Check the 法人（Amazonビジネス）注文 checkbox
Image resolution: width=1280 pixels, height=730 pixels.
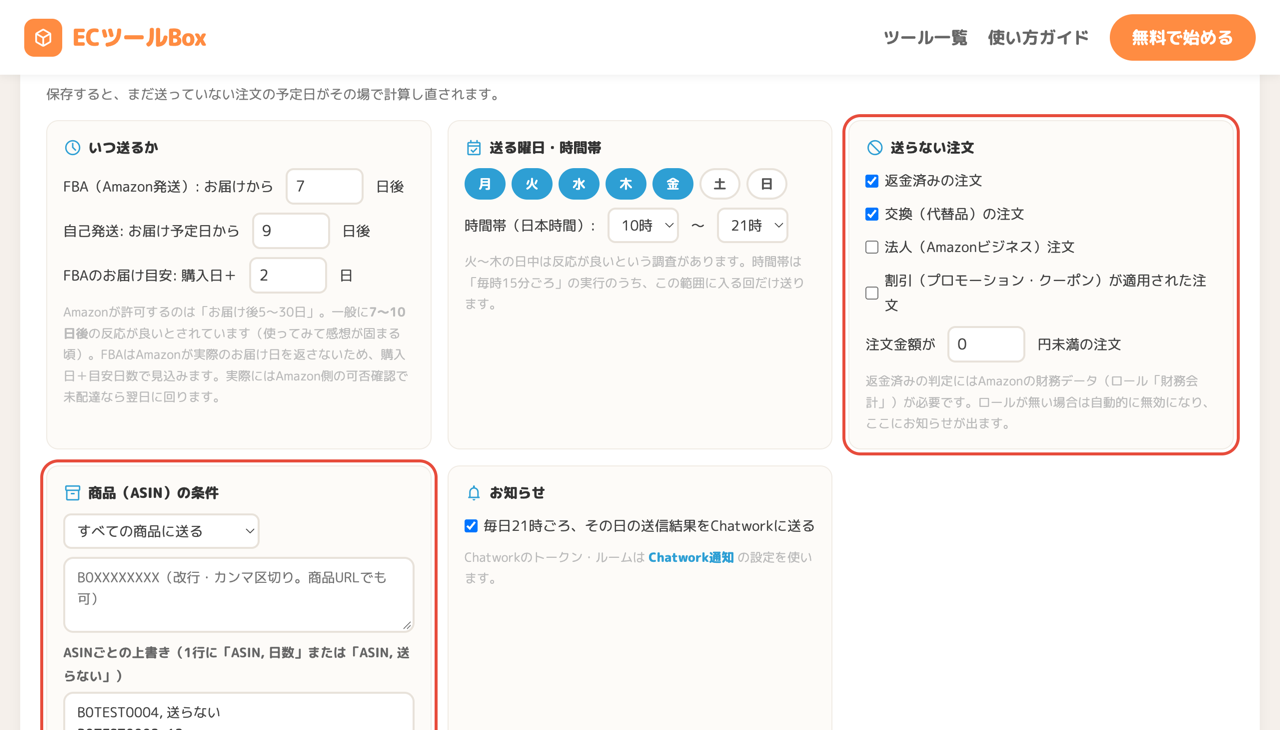point(872,247)
